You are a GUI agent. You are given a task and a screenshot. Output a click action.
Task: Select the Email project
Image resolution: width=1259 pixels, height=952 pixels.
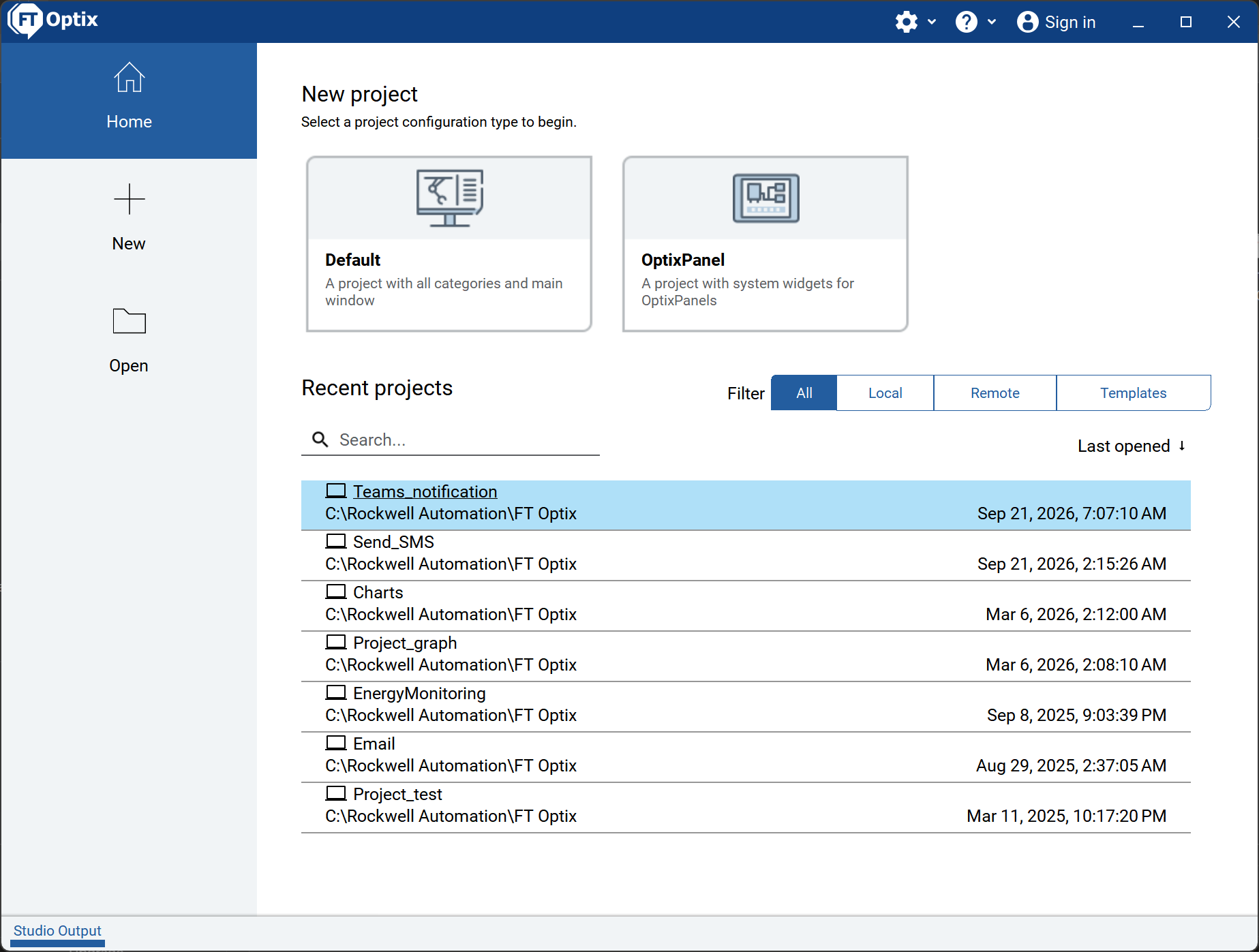(746, 757)
